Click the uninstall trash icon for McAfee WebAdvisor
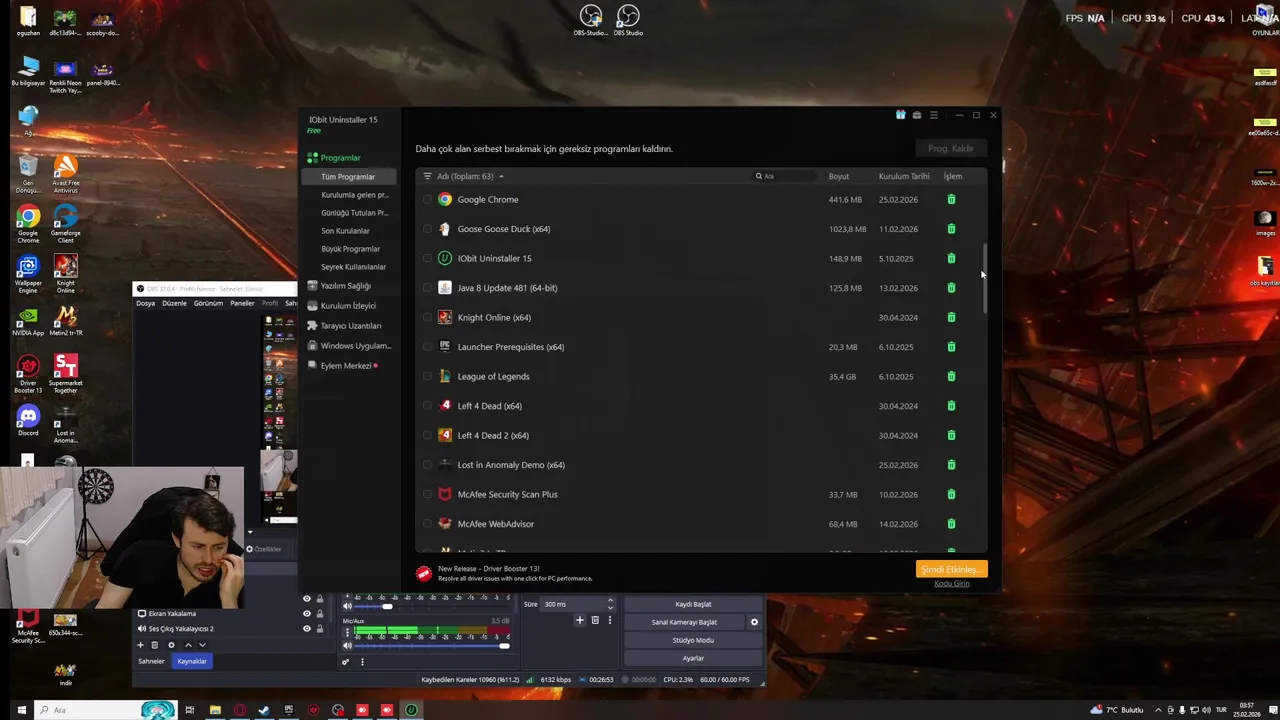This screenshot has width=1280, height=720. click(951, 524)
